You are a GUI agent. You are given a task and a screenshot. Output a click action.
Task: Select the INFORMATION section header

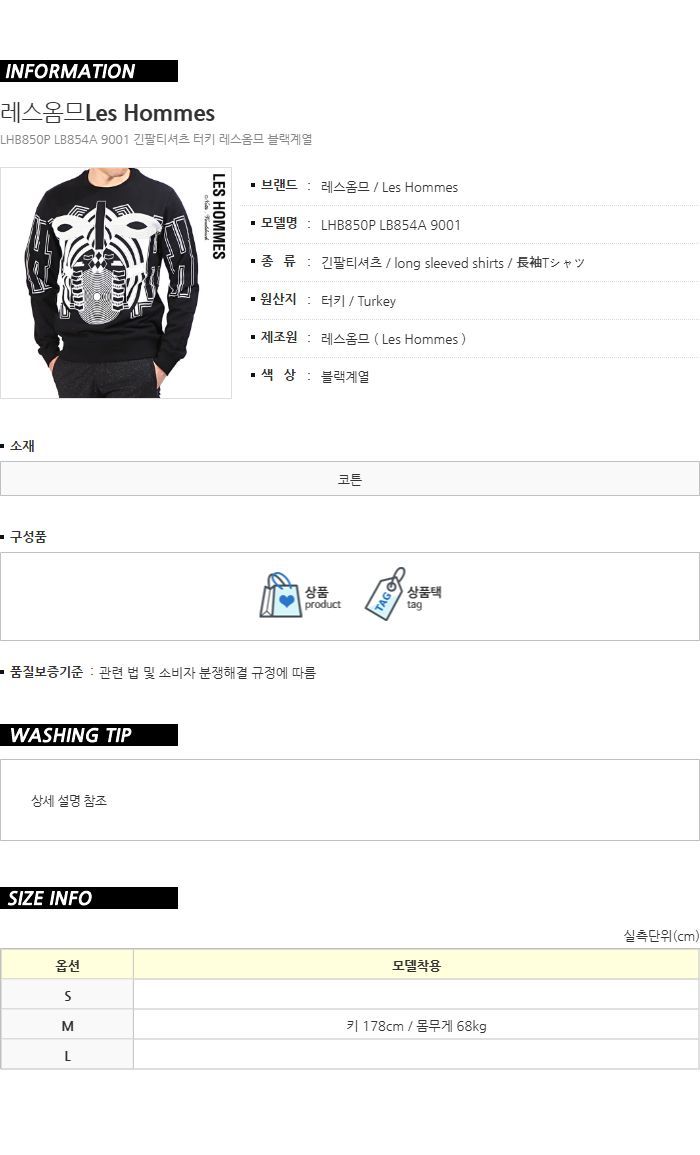pos(89,71)
